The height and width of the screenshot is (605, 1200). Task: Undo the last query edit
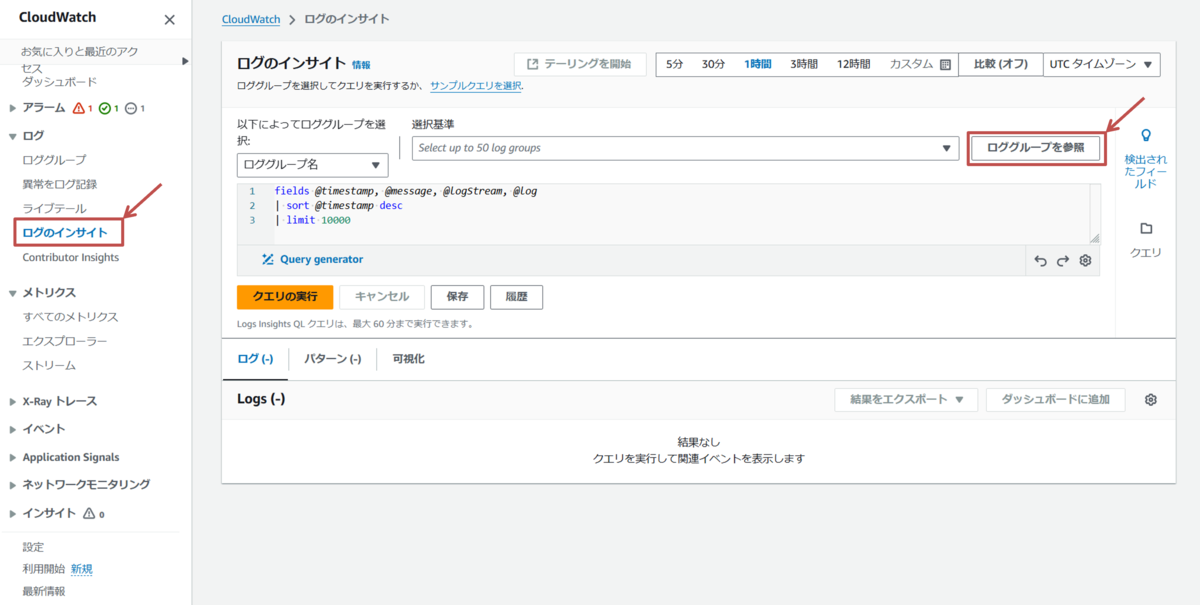1040,260
